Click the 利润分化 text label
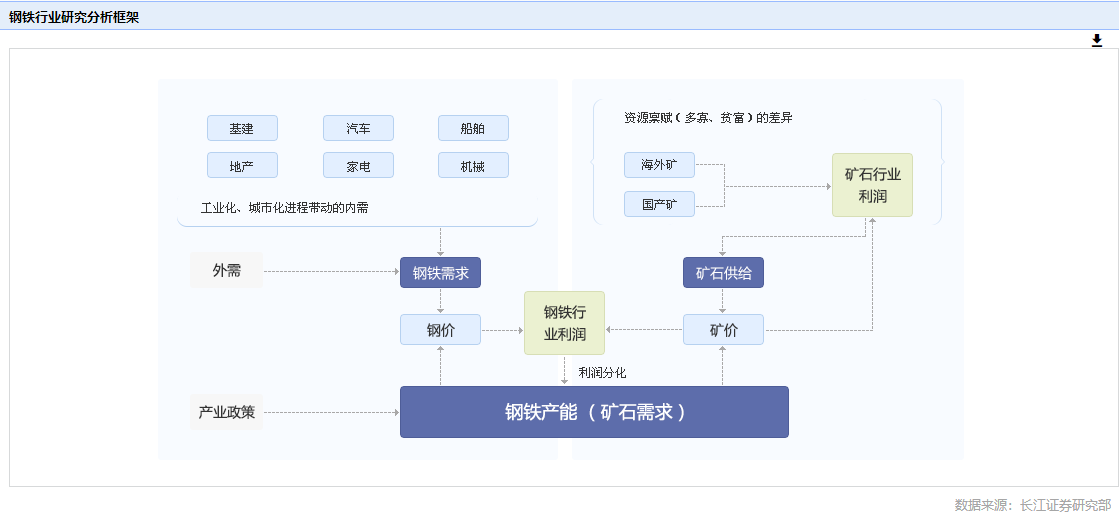The height and width of the screenshot is (532, 1119). point(602,372)
